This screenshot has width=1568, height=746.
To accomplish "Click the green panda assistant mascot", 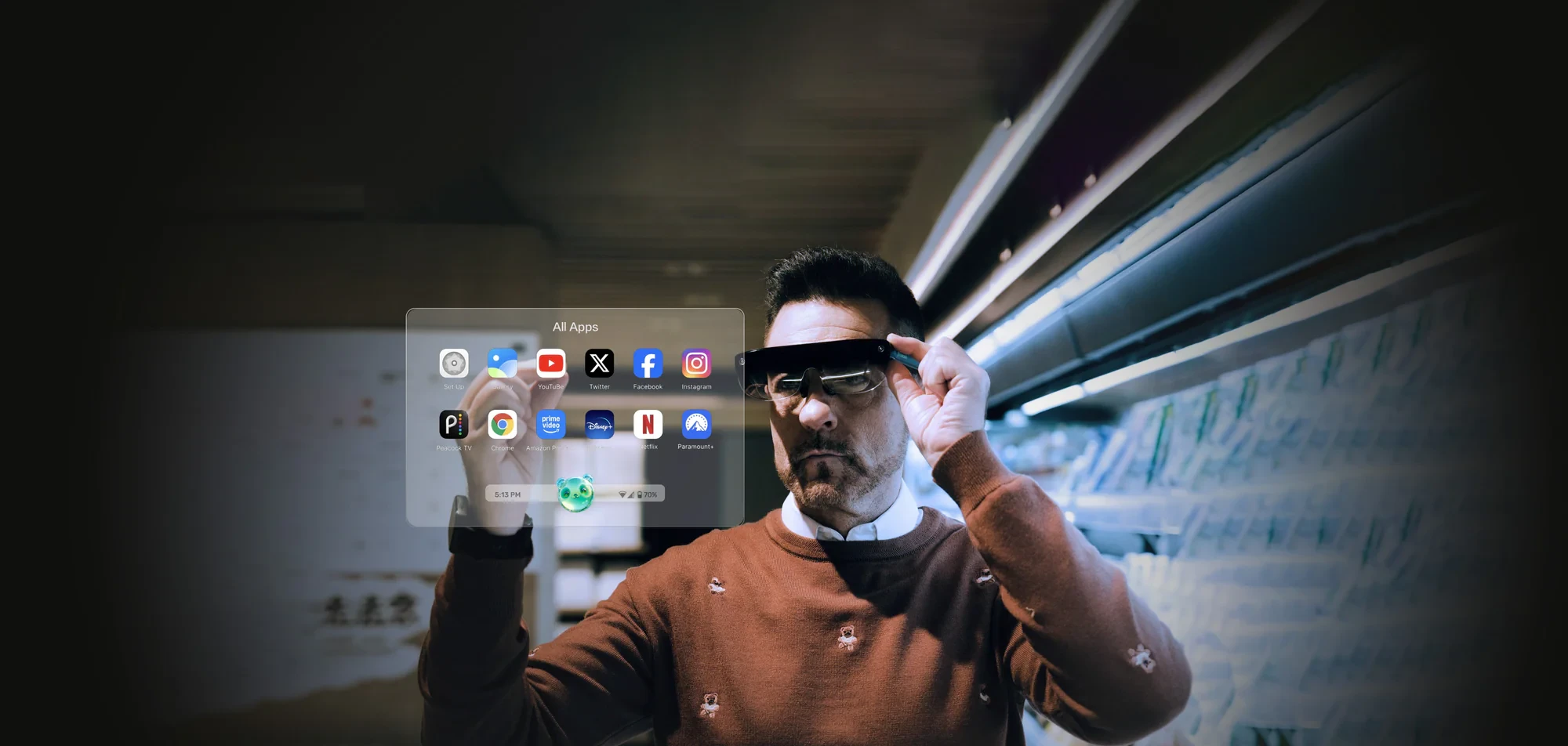I will (575, 494).
